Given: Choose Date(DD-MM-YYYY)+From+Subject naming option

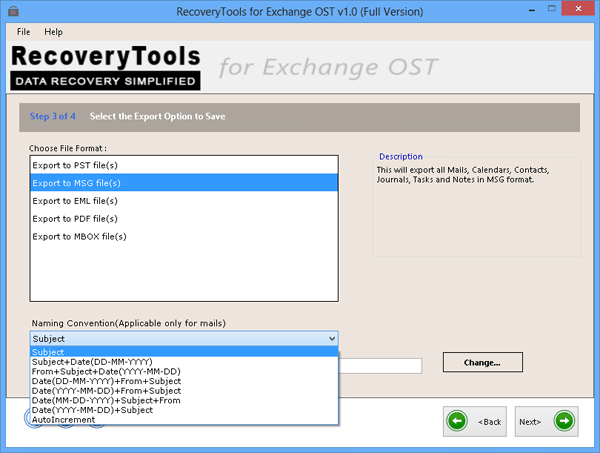Looking at the screenshot, I should pyautogui.click(x=184, y=381).
